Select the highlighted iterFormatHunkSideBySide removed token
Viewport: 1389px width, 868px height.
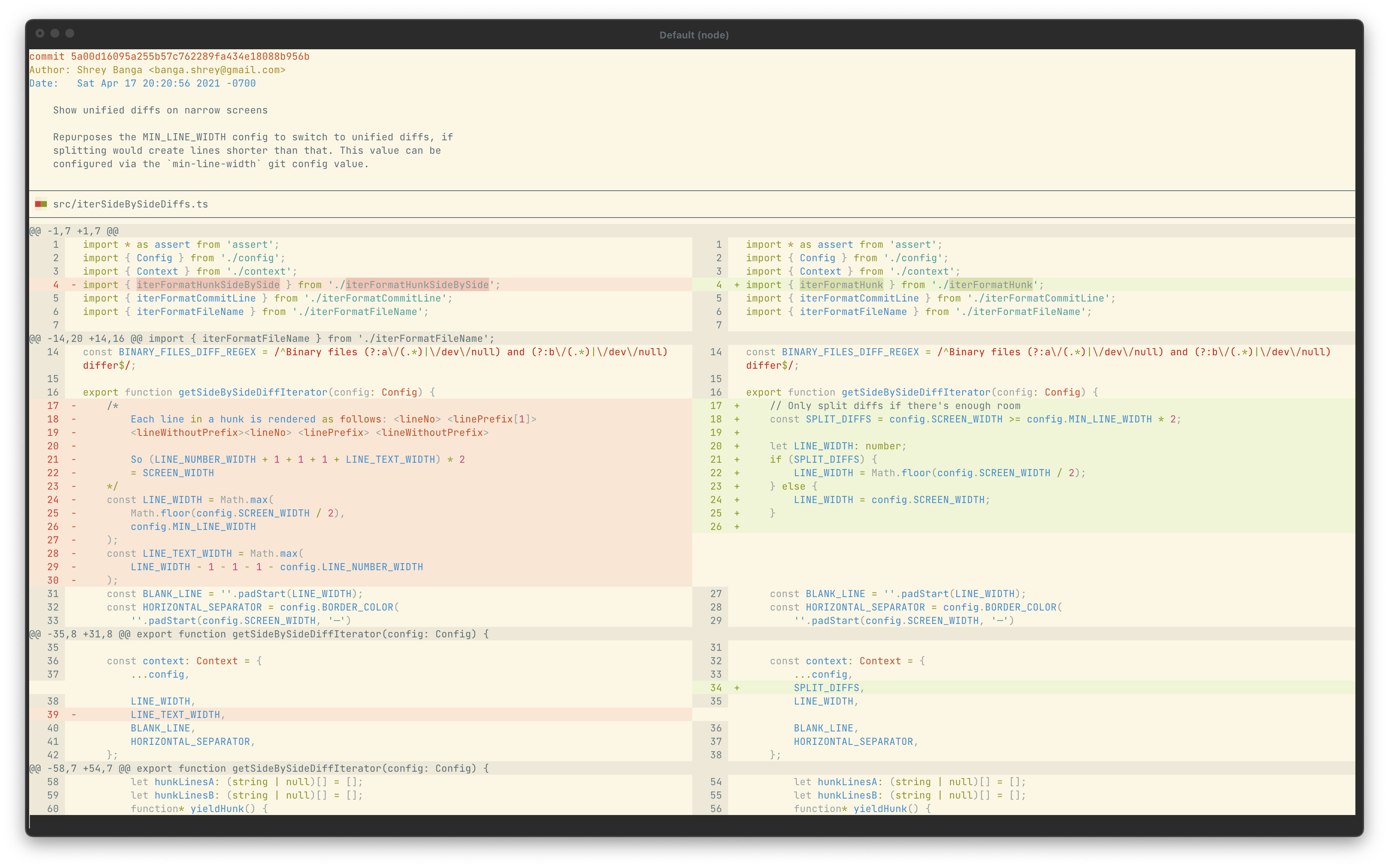click(208, 284)
